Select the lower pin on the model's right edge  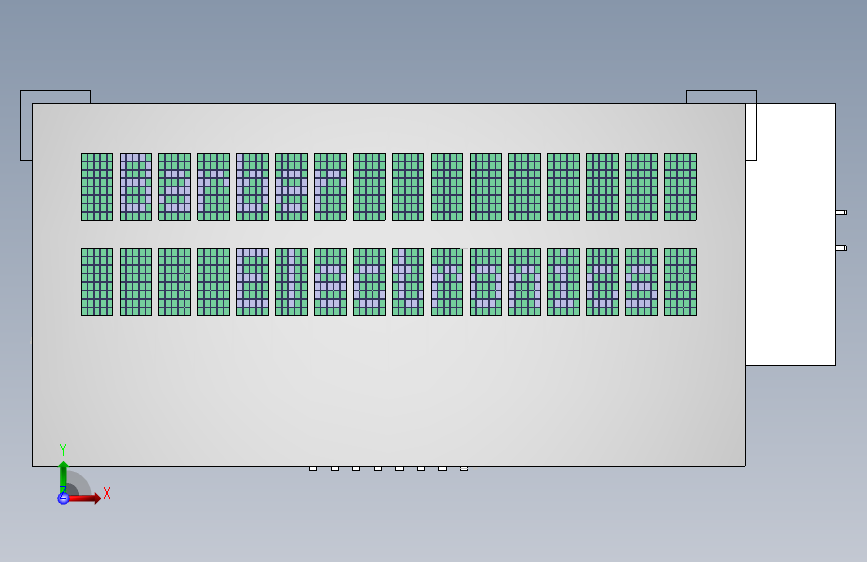(x=841, y=248)
